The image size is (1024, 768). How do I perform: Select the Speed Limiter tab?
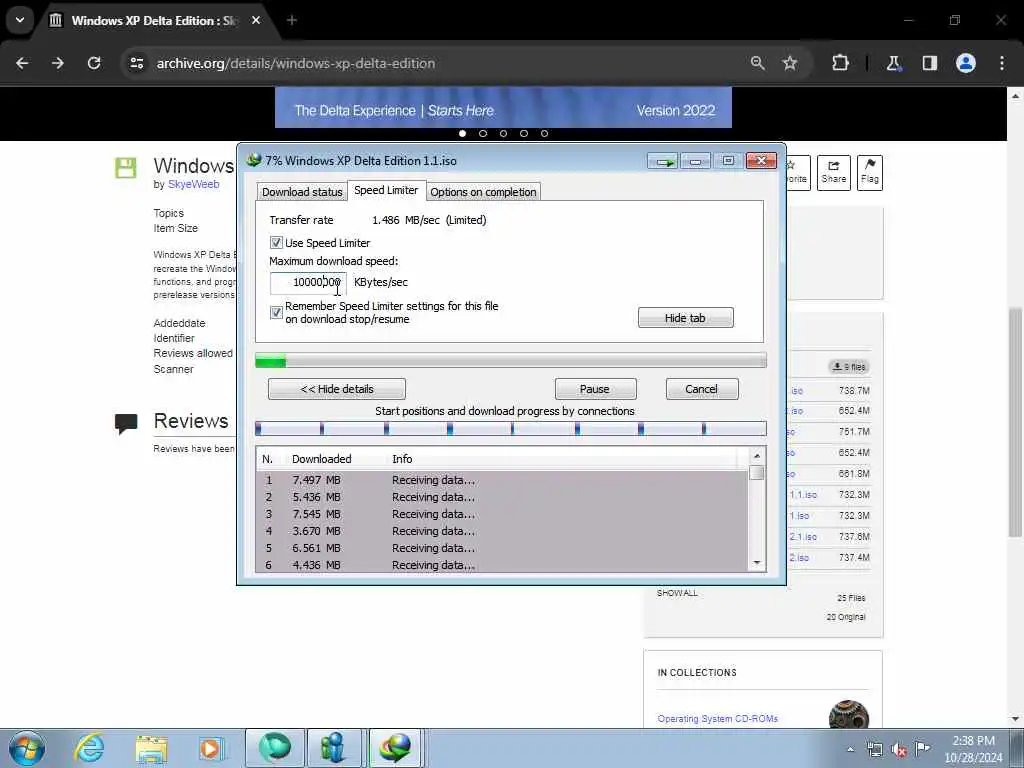pos(386,190)
